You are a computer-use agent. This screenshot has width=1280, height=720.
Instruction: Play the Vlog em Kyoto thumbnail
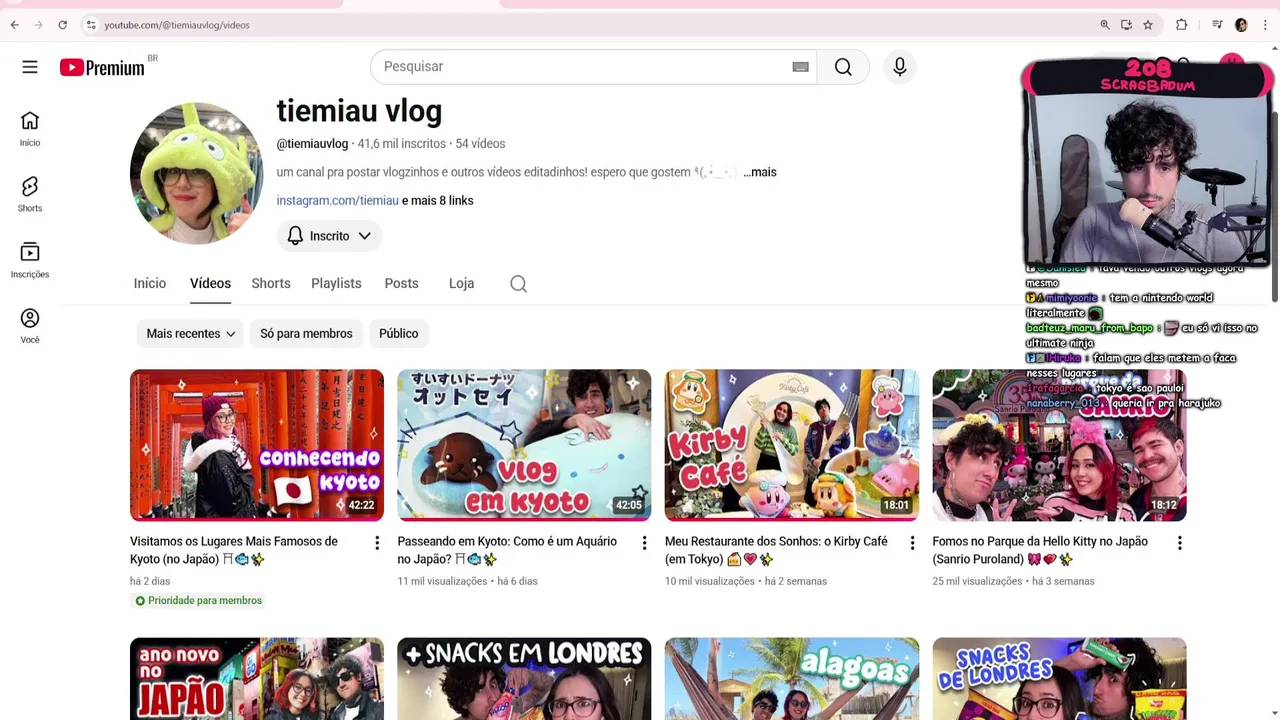click(524, 445)
